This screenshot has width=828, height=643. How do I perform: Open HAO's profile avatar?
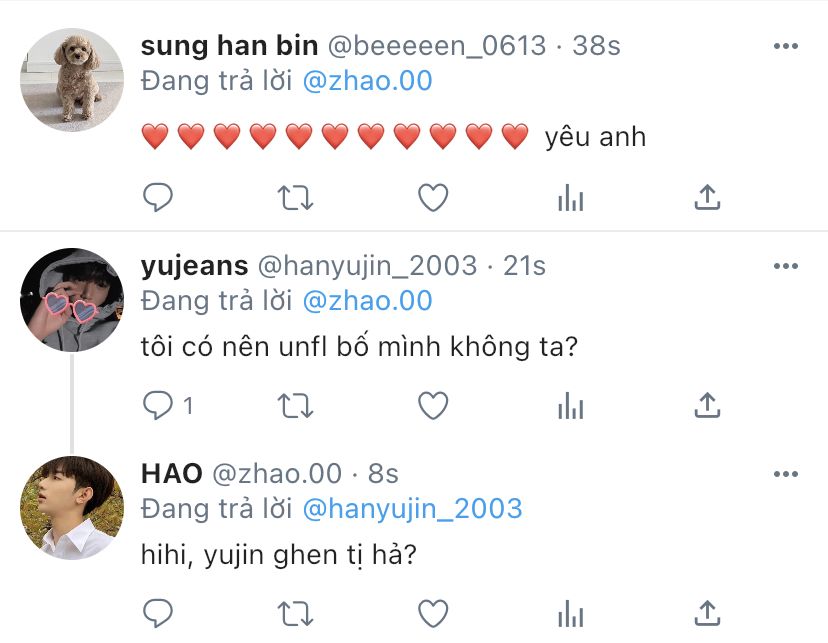pyautogui.click(x=72, y=508)
